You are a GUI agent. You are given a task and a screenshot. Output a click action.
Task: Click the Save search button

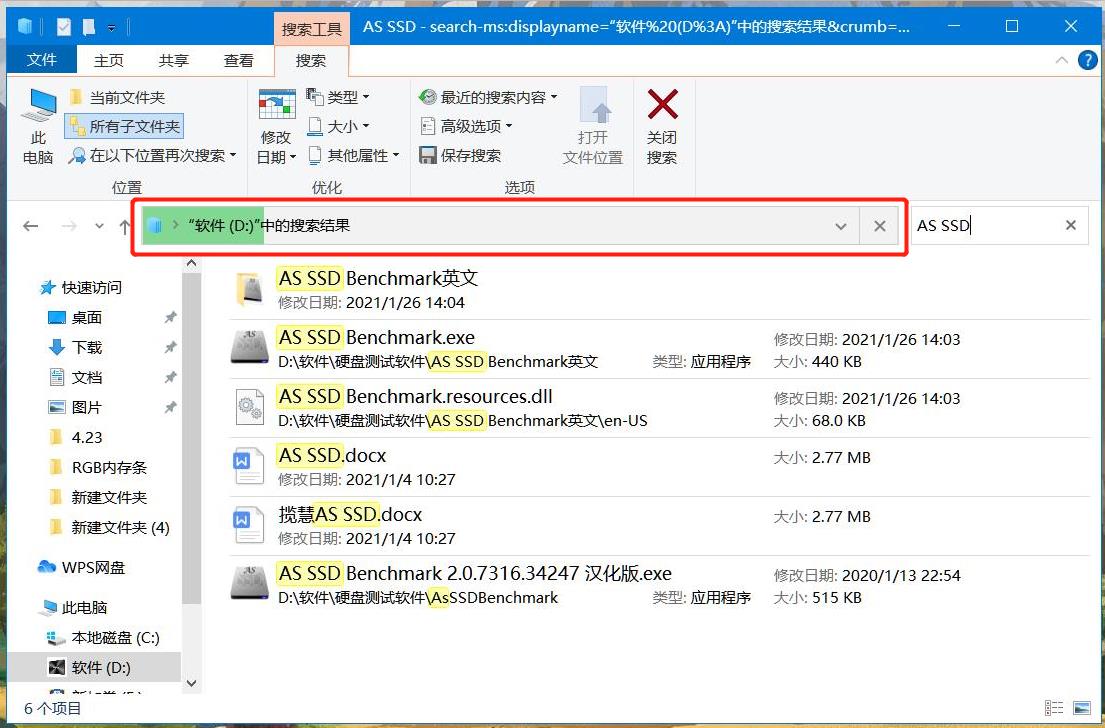pyautogui.click(x=460, y=155)
